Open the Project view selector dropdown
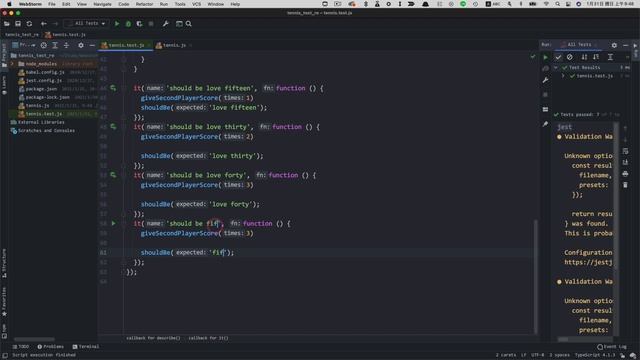This screenshot has width=640, height=360. (x=24, y=45)
